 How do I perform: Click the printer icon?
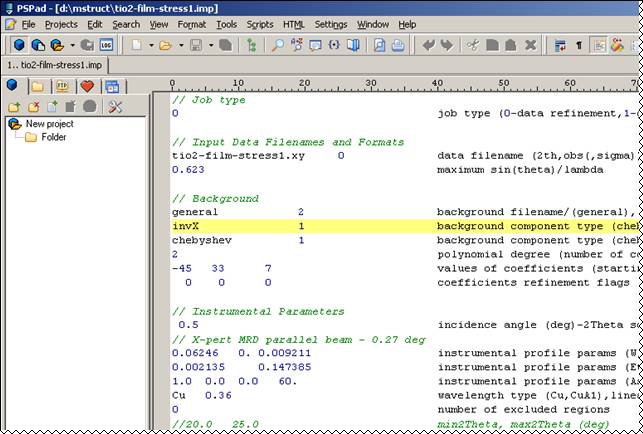(x=398, y=45)
